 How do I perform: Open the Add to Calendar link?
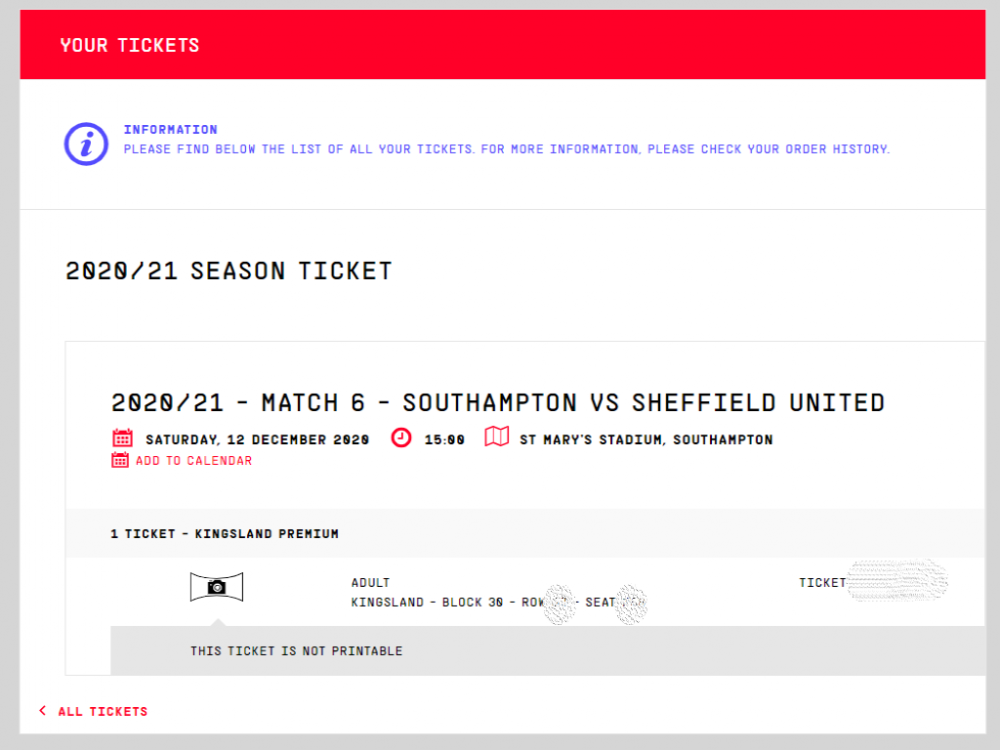coord(194,461)
